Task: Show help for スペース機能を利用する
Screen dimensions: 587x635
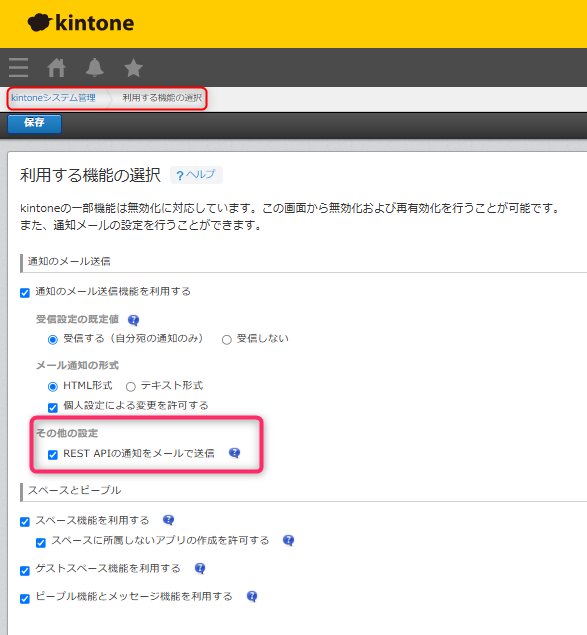Action: pyautogui.click(x=168, y=520)
